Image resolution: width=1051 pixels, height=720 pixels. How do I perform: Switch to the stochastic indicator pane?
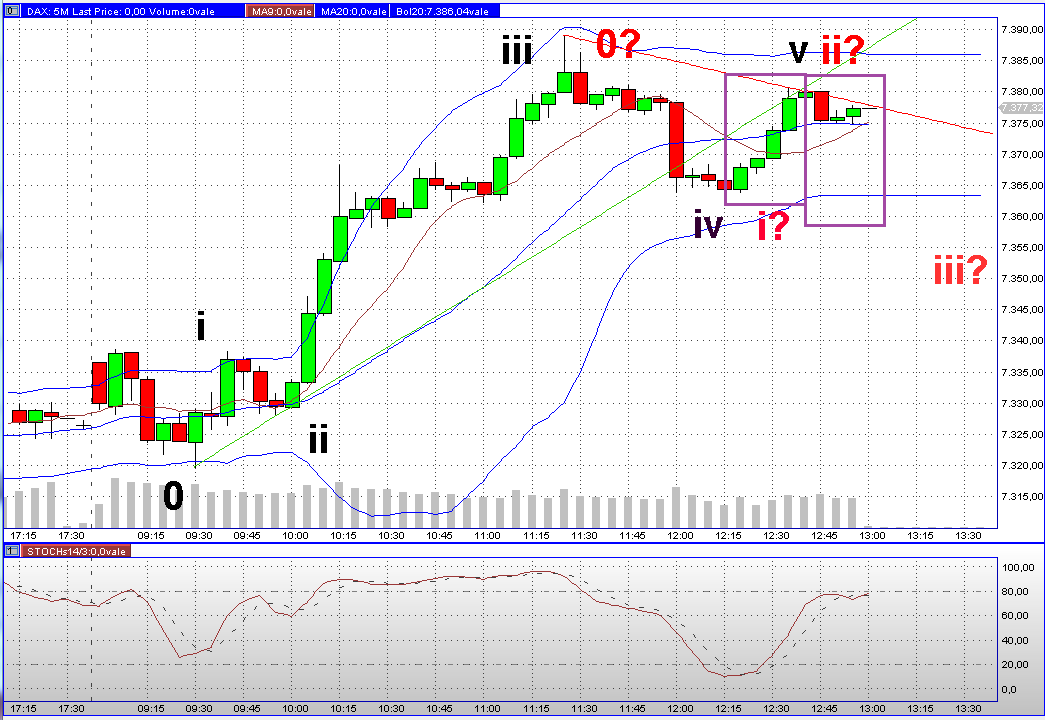500,620
